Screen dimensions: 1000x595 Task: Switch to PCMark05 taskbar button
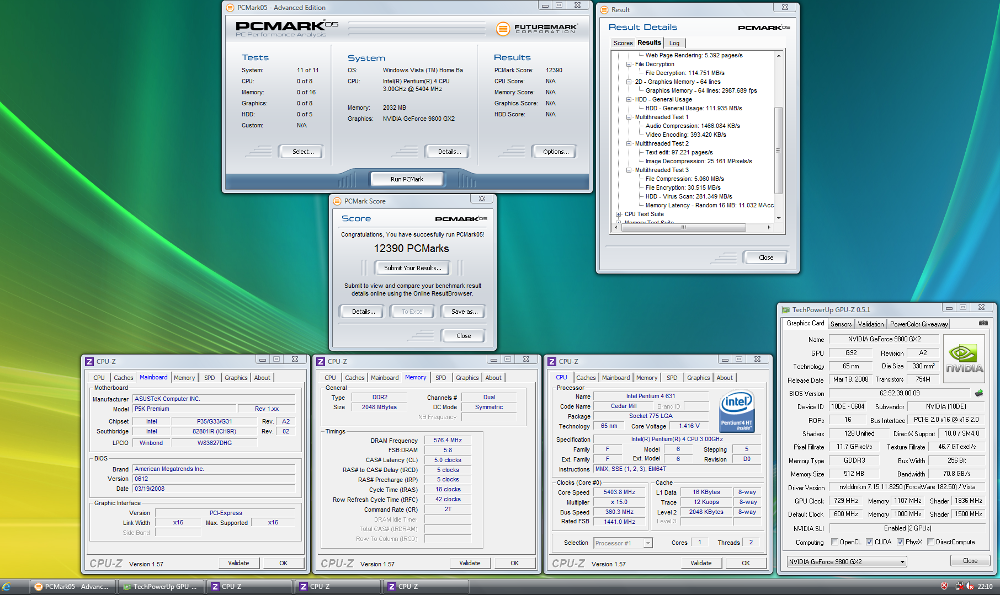click(x=72, y=587)
